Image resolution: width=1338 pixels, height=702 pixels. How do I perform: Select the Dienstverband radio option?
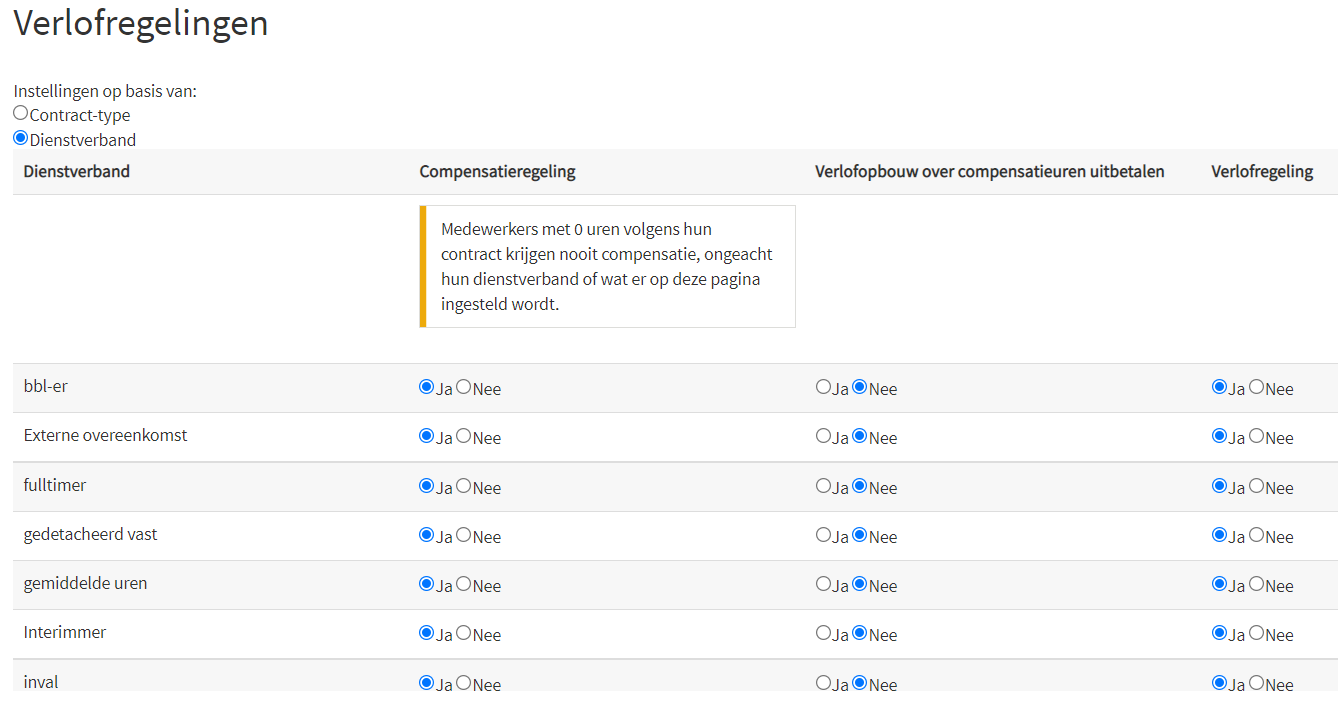[21, 138]
